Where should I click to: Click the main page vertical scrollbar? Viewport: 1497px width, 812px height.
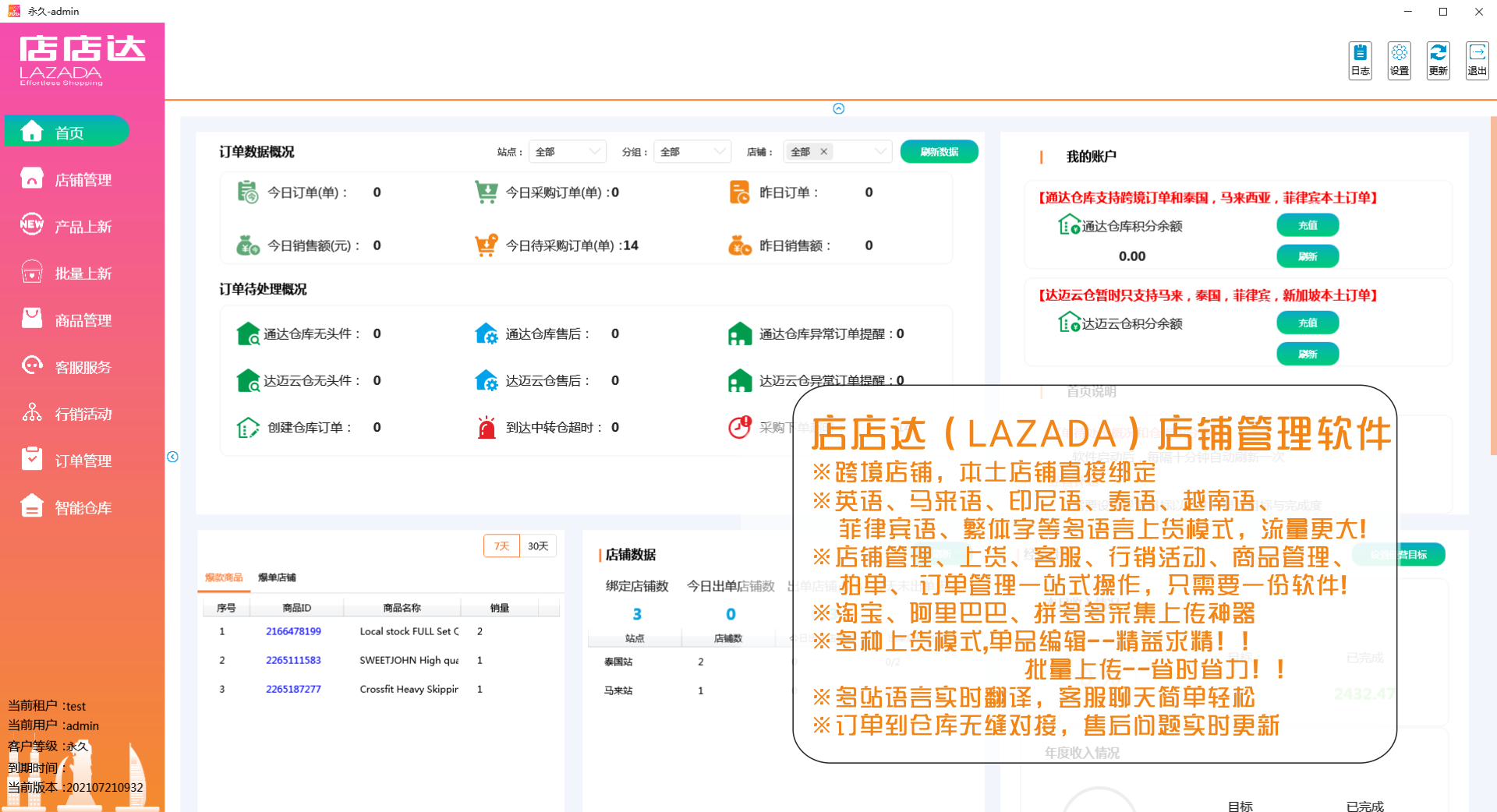coord(1492,284)
